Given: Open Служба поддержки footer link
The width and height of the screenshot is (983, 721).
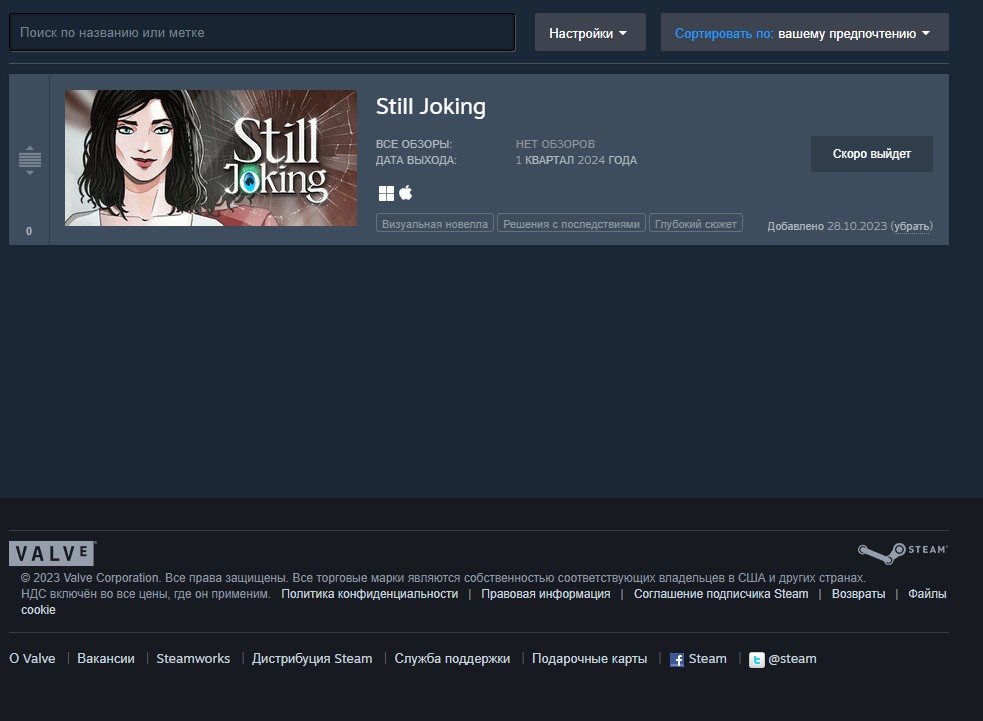Looking at the screenshot, I should (x=452, y=659).
